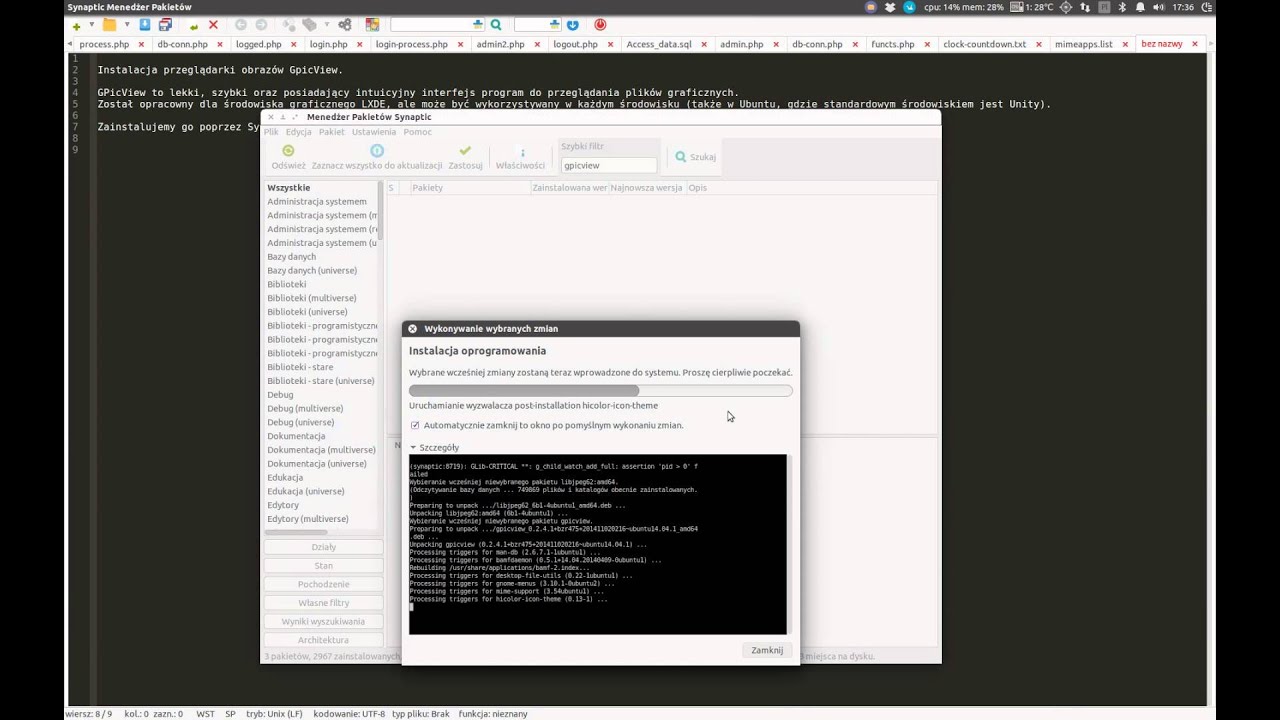Click the reload file green arrow icon
The width and height of the screenshot is (1280, 720).
(194, 25)
